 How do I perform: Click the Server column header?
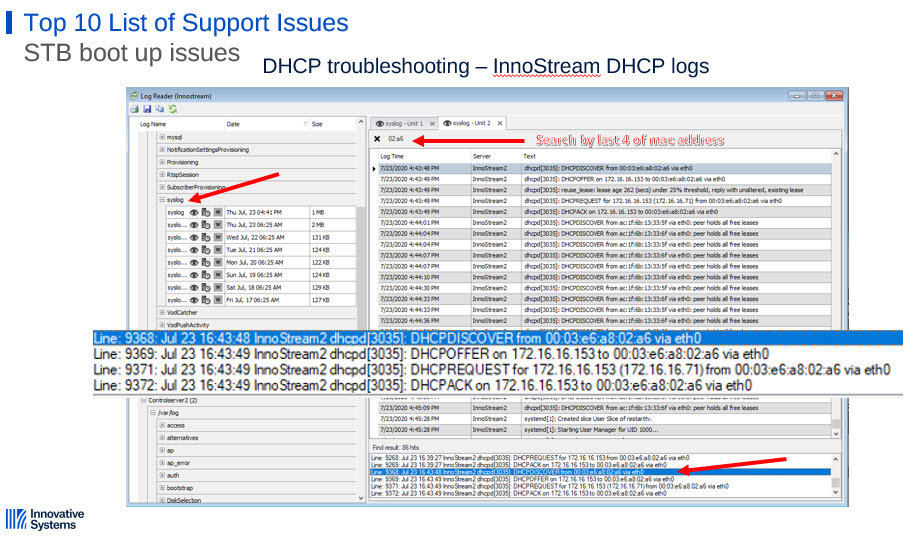tap(496, 156)
